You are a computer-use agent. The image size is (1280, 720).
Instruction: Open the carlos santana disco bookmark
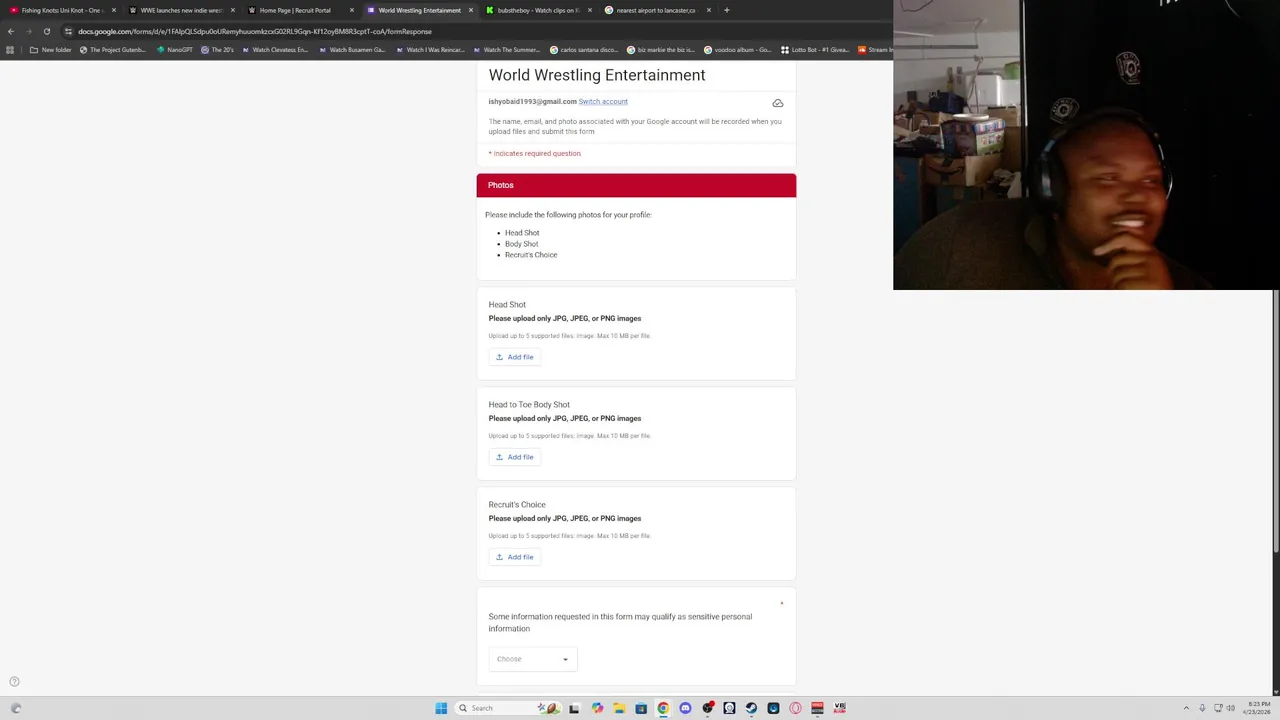pos(584,50)
